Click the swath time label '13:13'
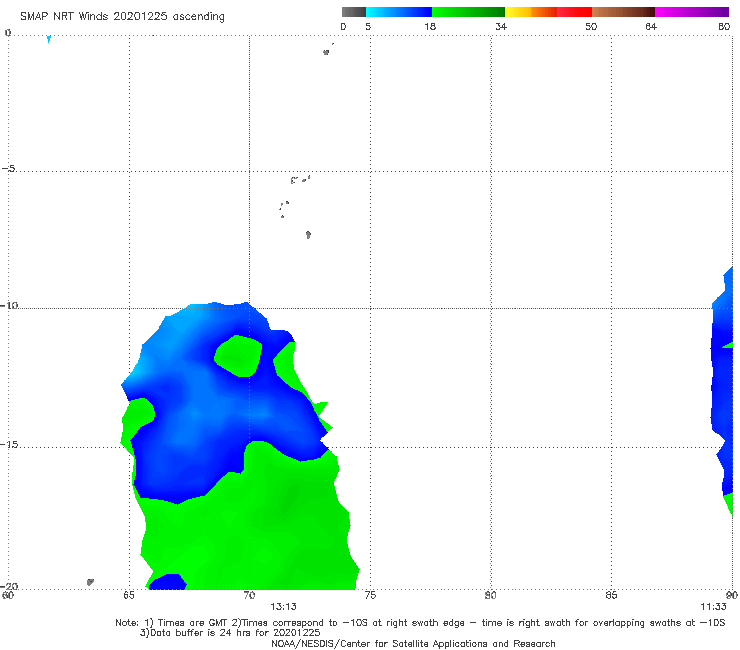The height and width of the screenshot is (650, 740). click(x=283, y=607)
